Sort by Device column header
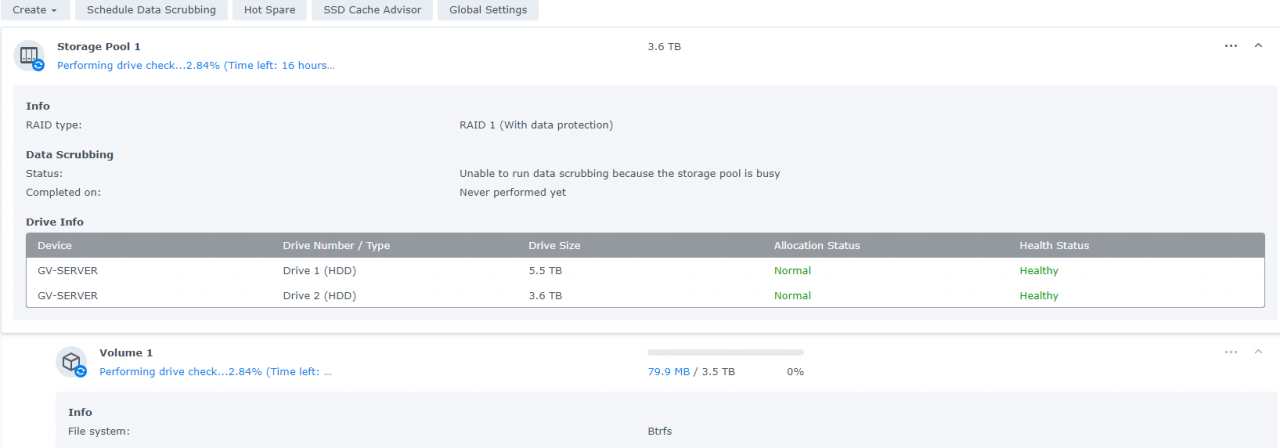This screenshot has height=448, width=1280. 55,245
